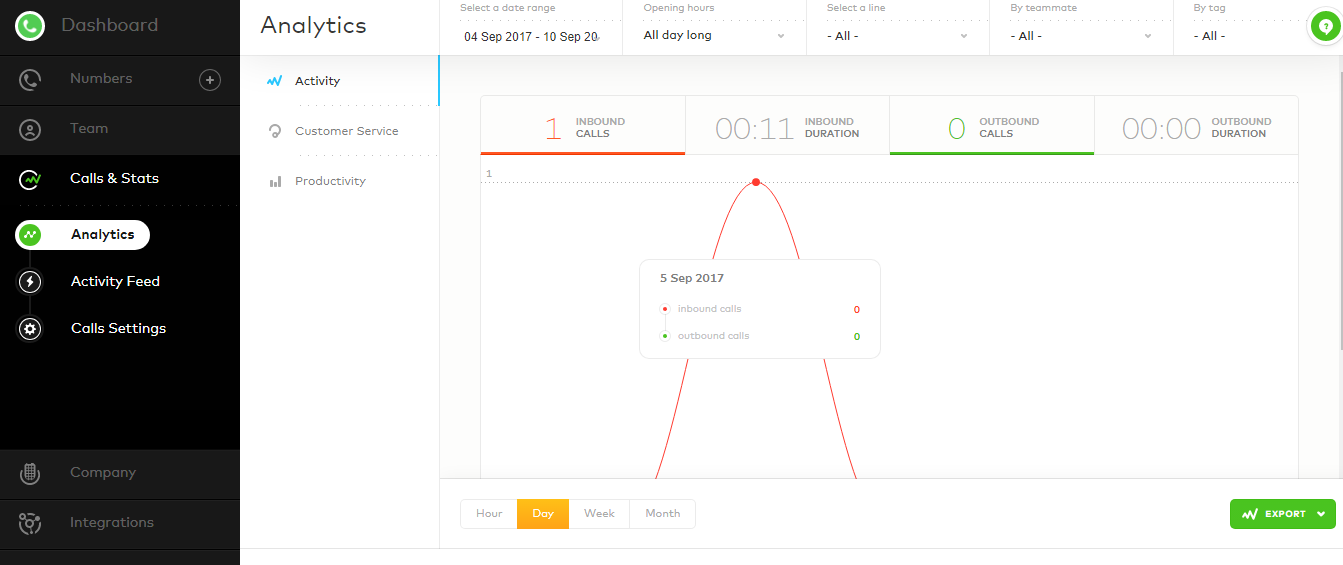The image size is (1343, 565).
Task: Open Company section
Action: (x=103, y=473)
